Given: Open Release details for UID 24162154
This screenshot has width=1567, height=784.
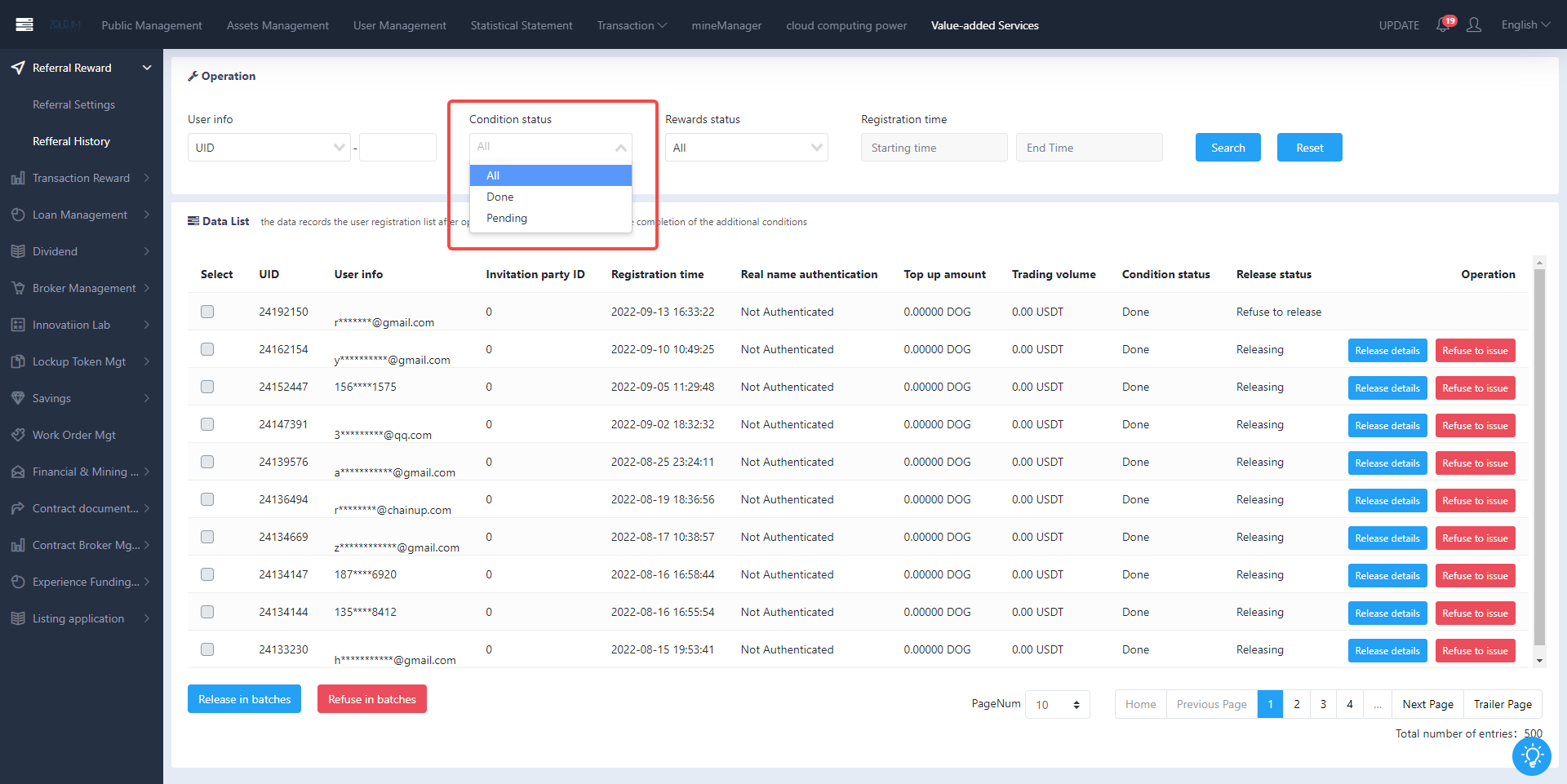Looking at the screenshot, I should pos(1387,351).
